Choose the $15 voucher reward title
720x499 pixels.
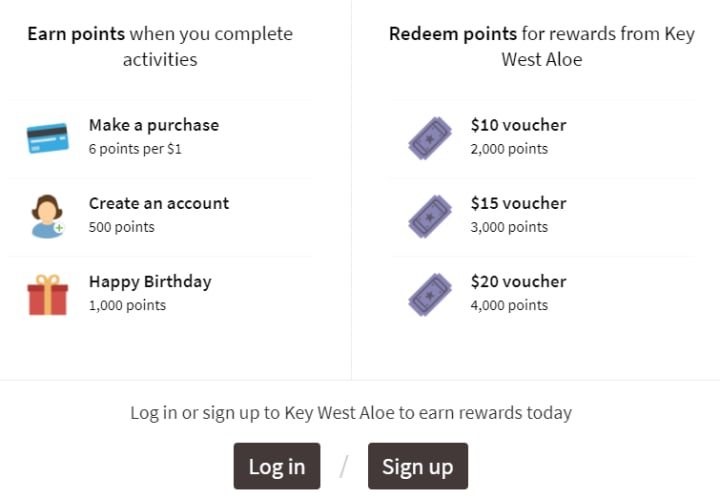[518, 203]
